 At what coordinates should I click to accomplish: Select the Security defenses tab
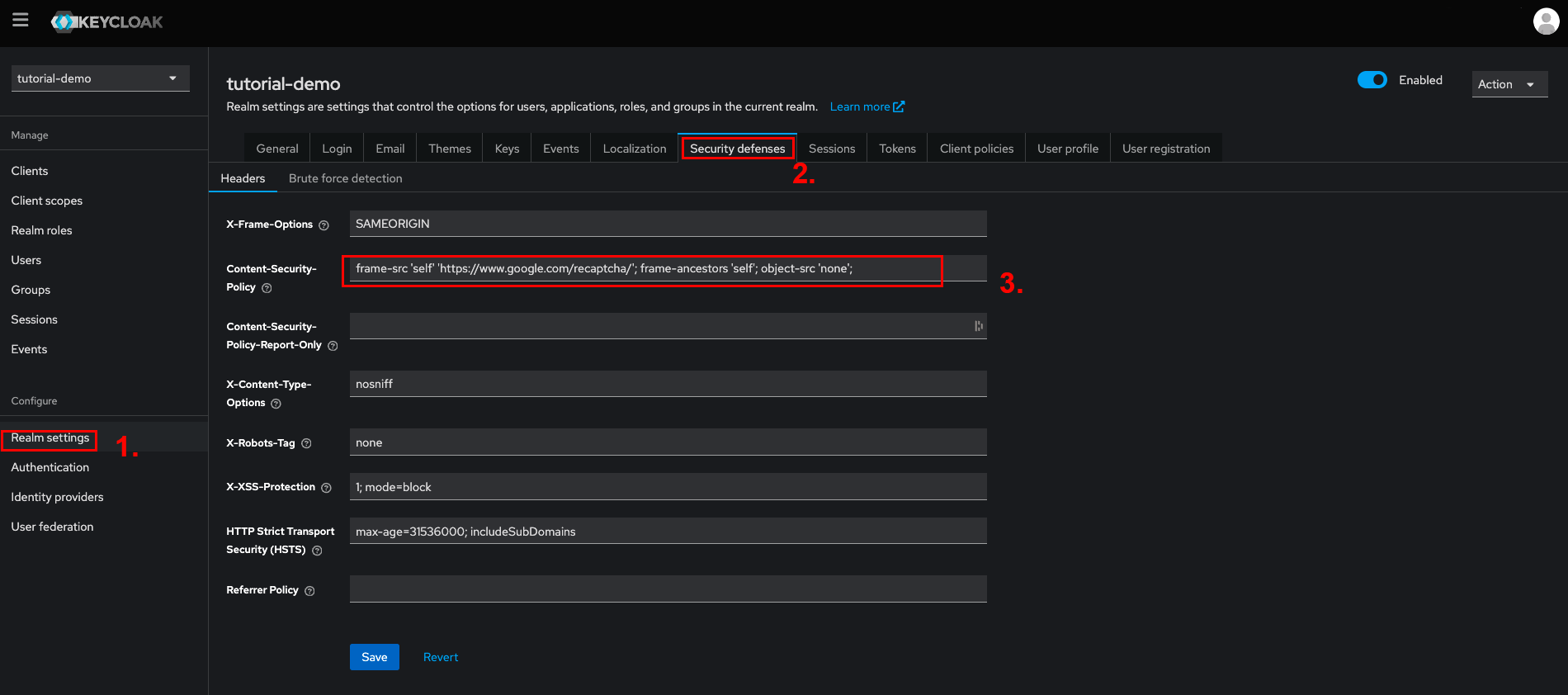point(738,149)
